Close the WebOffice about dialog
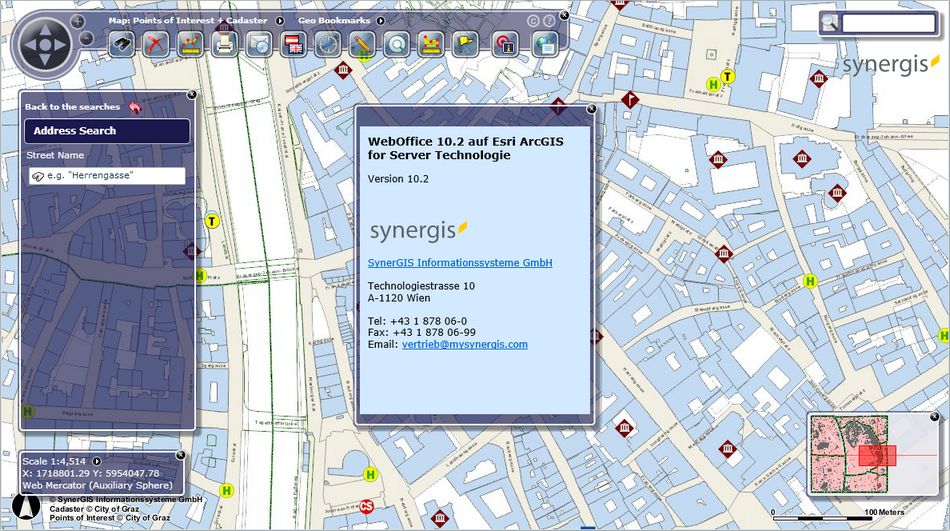This screenshot has width=950, height=531. pyautogui.click(x=591, y=109)
